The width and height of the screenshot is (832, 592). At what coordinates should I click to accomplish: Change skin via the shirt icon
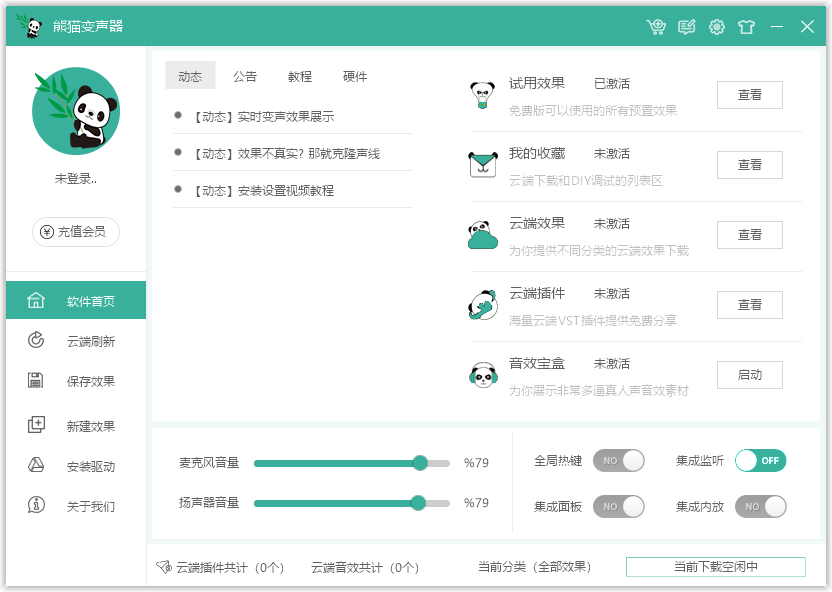point(747,27)
